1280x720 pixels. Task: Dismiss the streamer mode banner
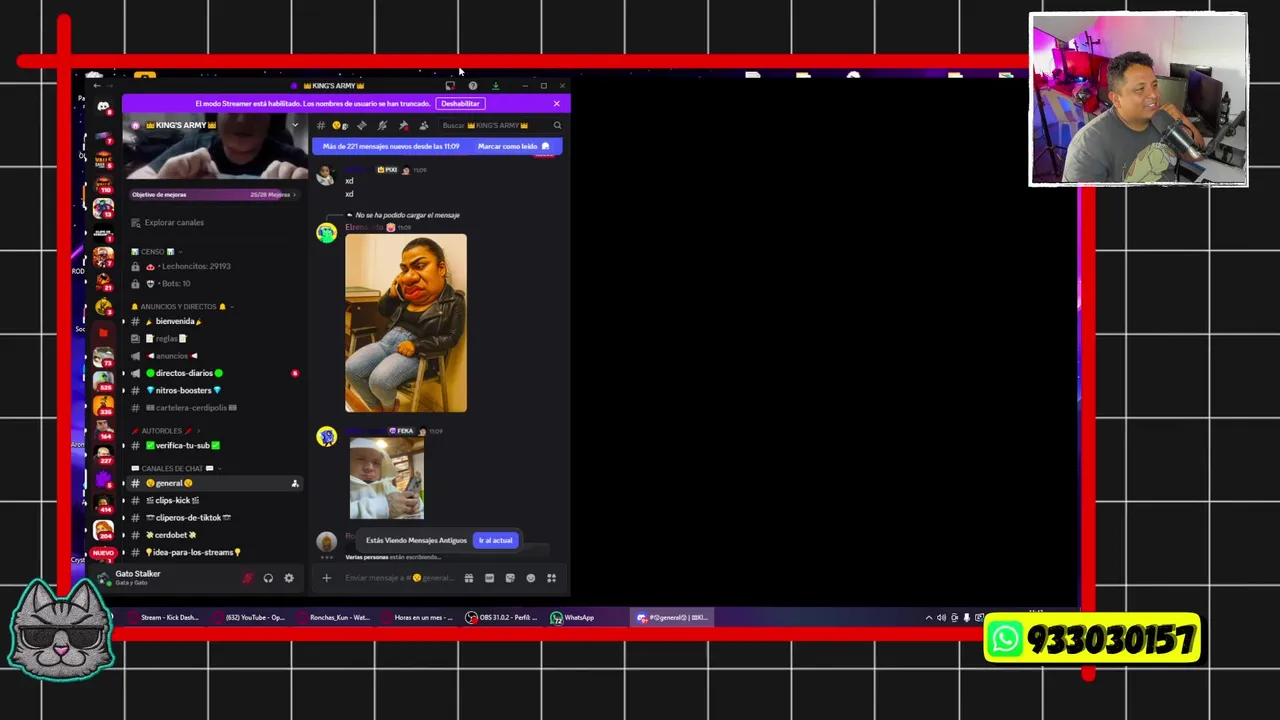557,103
